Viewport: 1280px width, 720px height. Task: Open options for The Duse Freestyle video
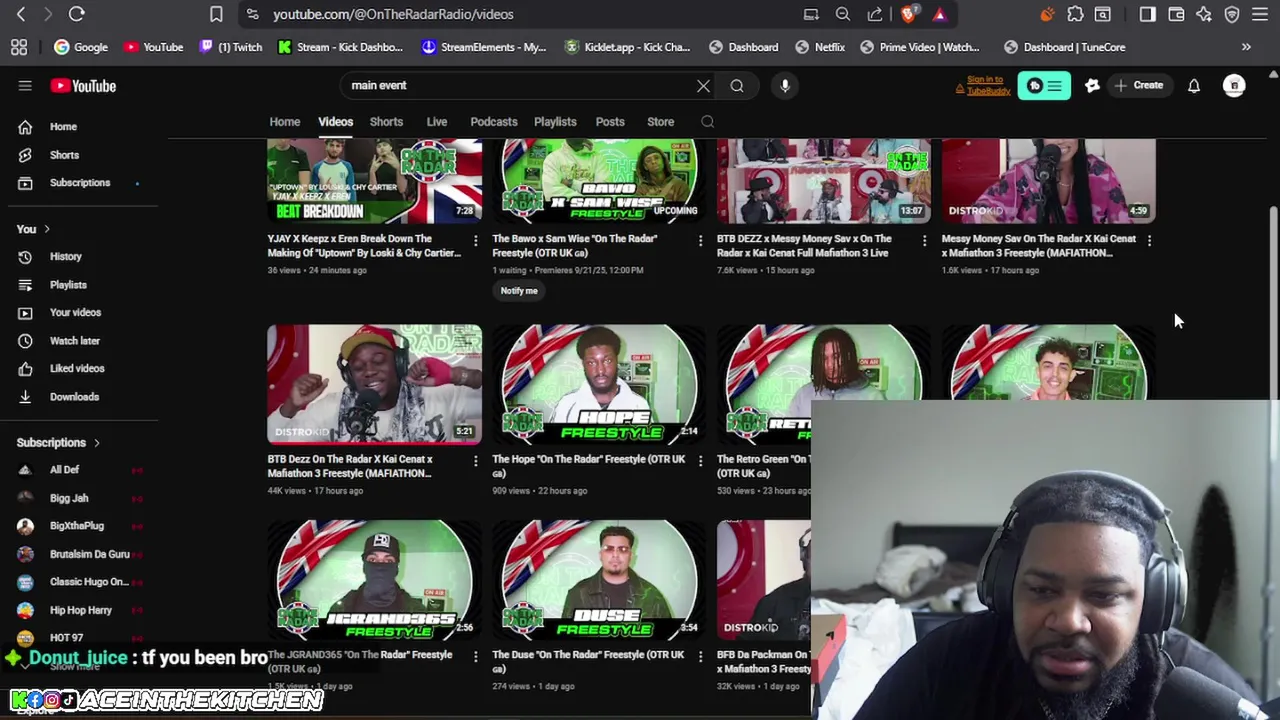(x=700, y=656)
